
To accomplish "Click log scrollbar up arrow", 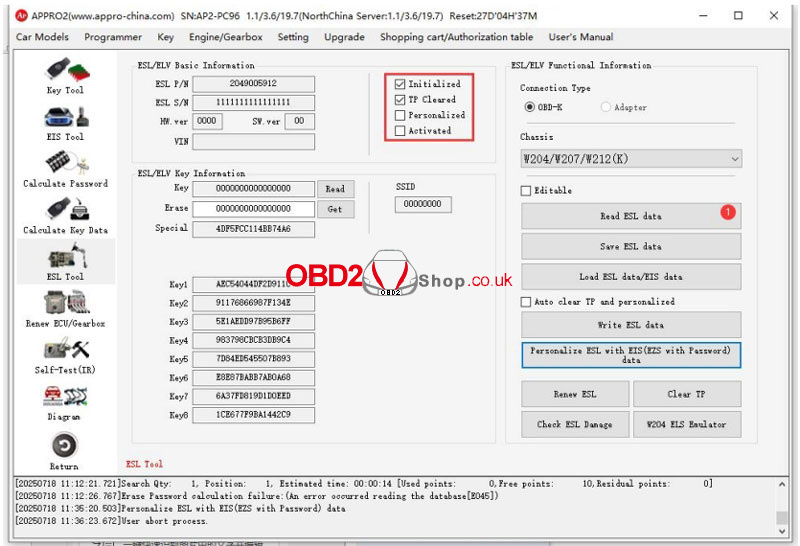I will [782, 484].
